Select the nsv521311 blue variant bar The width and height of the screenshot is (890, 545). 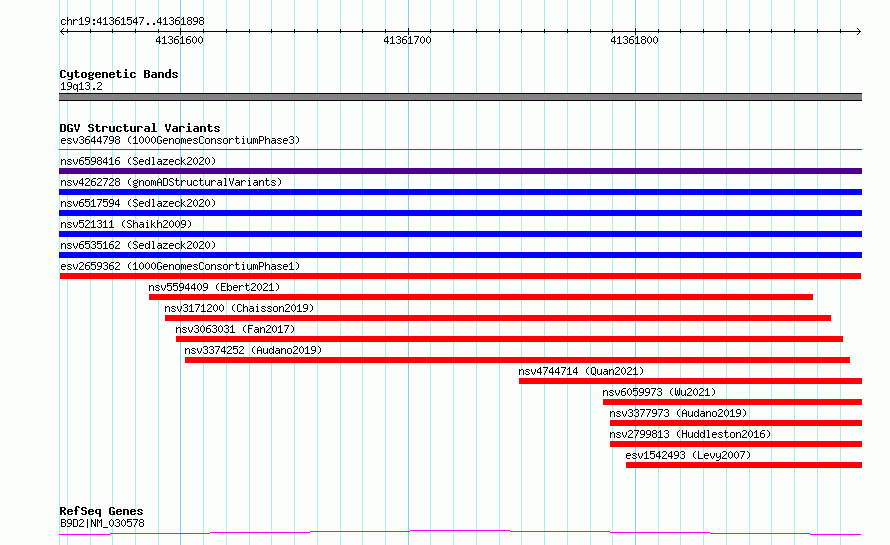[460, 234]
